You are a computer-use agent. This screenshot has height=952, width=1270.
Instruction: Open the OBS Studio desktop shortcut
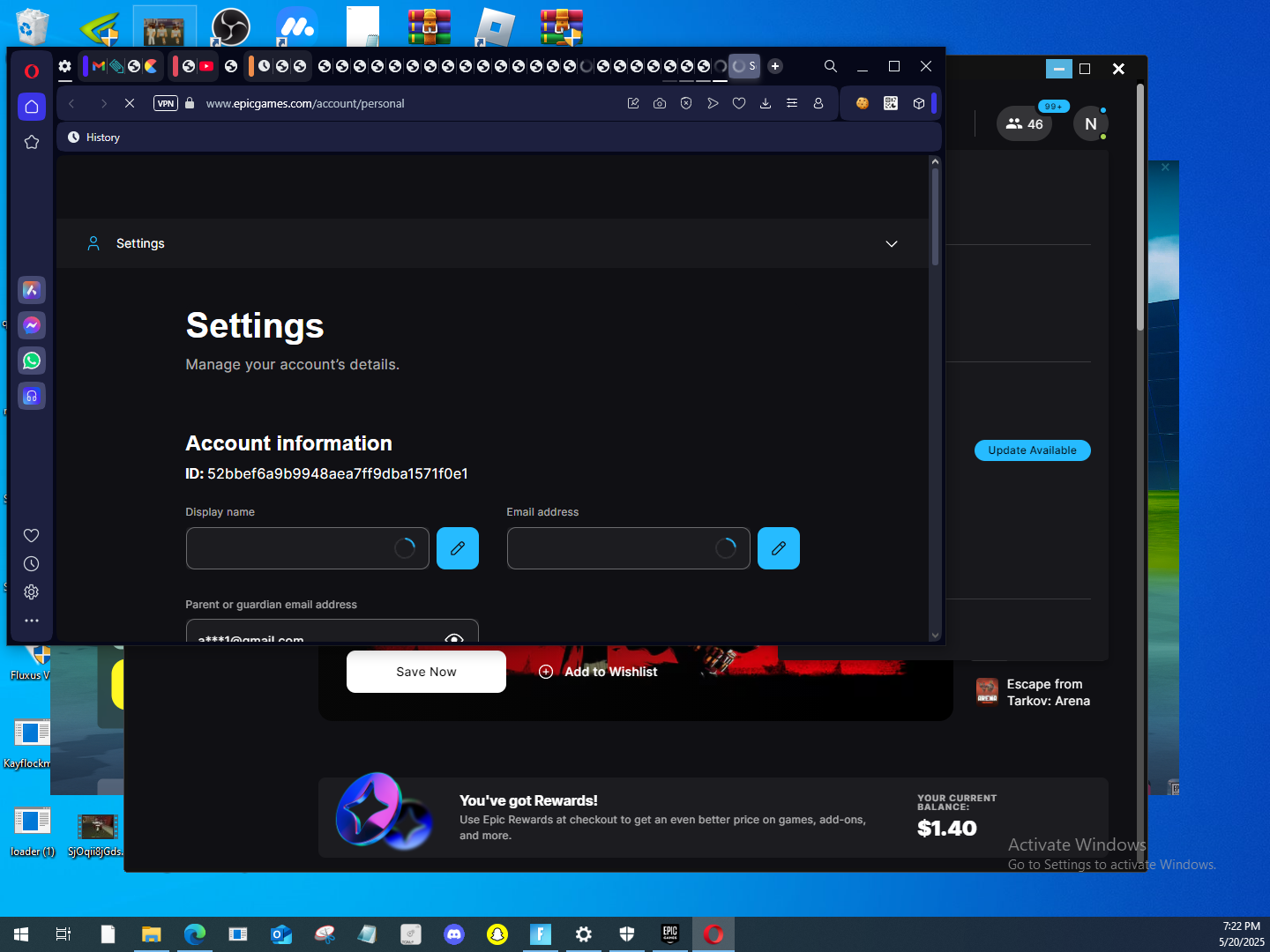(x=231, y=26)
